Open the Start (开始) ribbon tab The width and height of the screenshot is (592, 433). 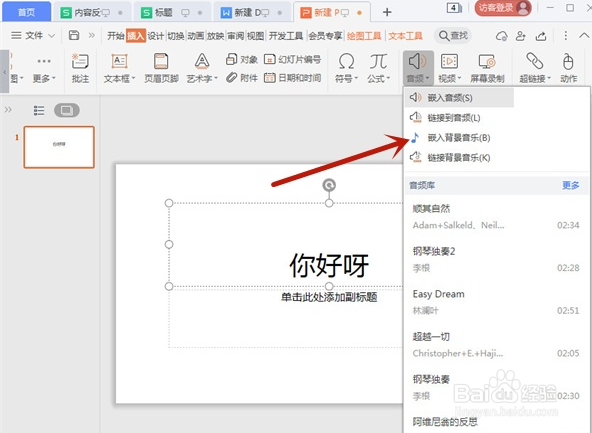(x=116, y=36)
